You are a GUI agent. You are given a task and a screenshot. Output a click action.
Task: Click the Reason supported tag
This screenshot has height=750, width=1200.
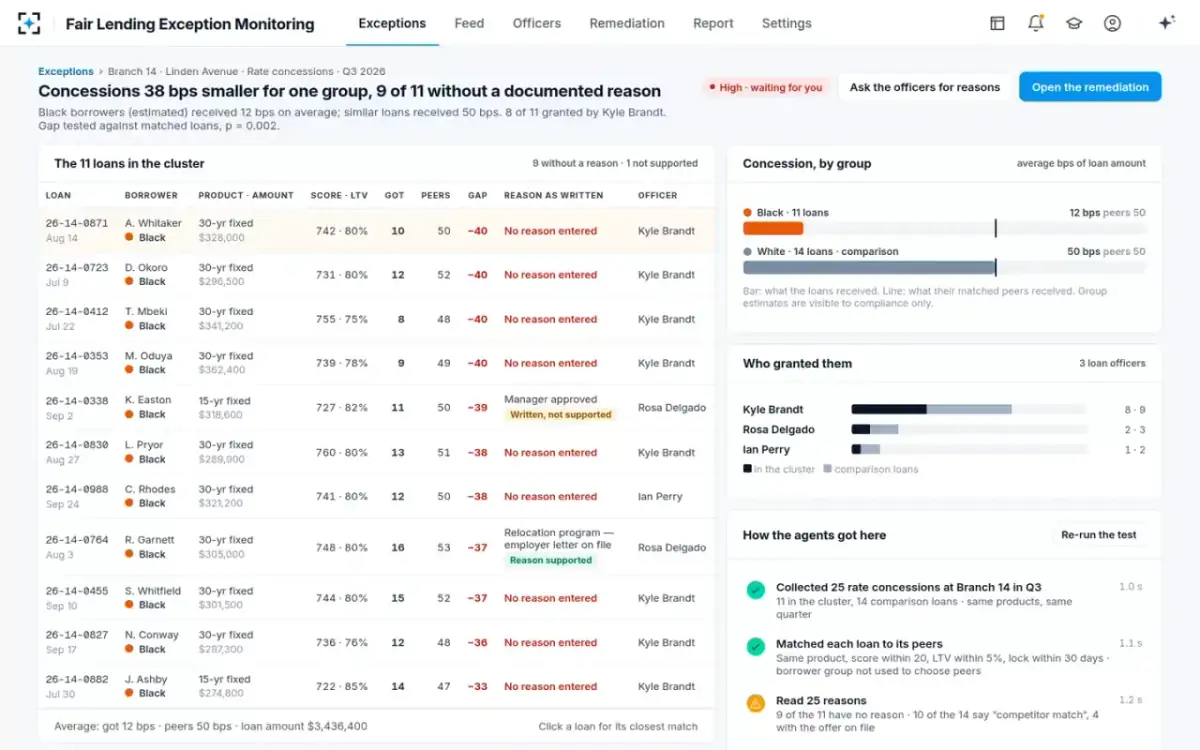551,561
